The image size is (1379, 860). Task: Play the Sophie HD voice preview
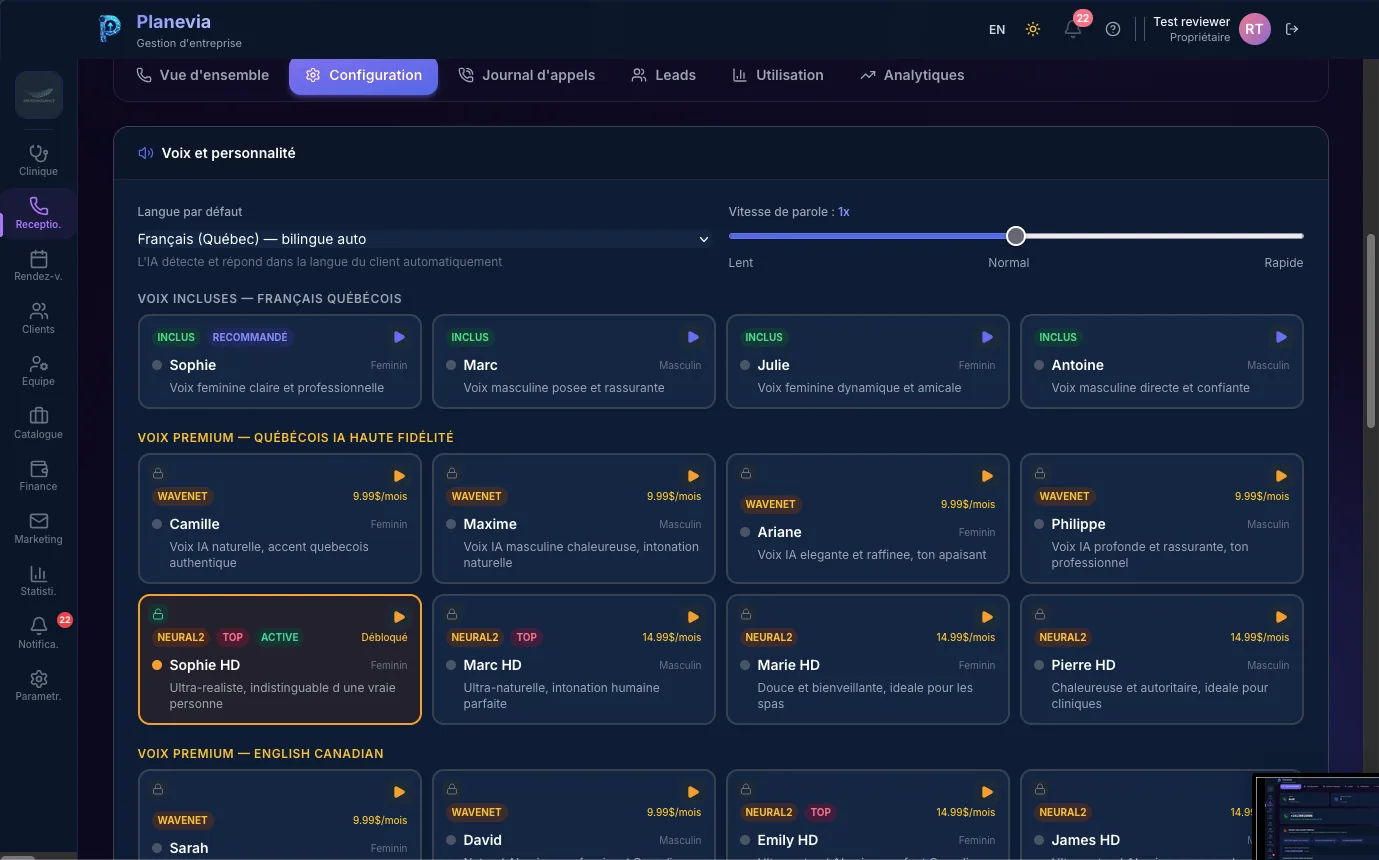[400, 617]
